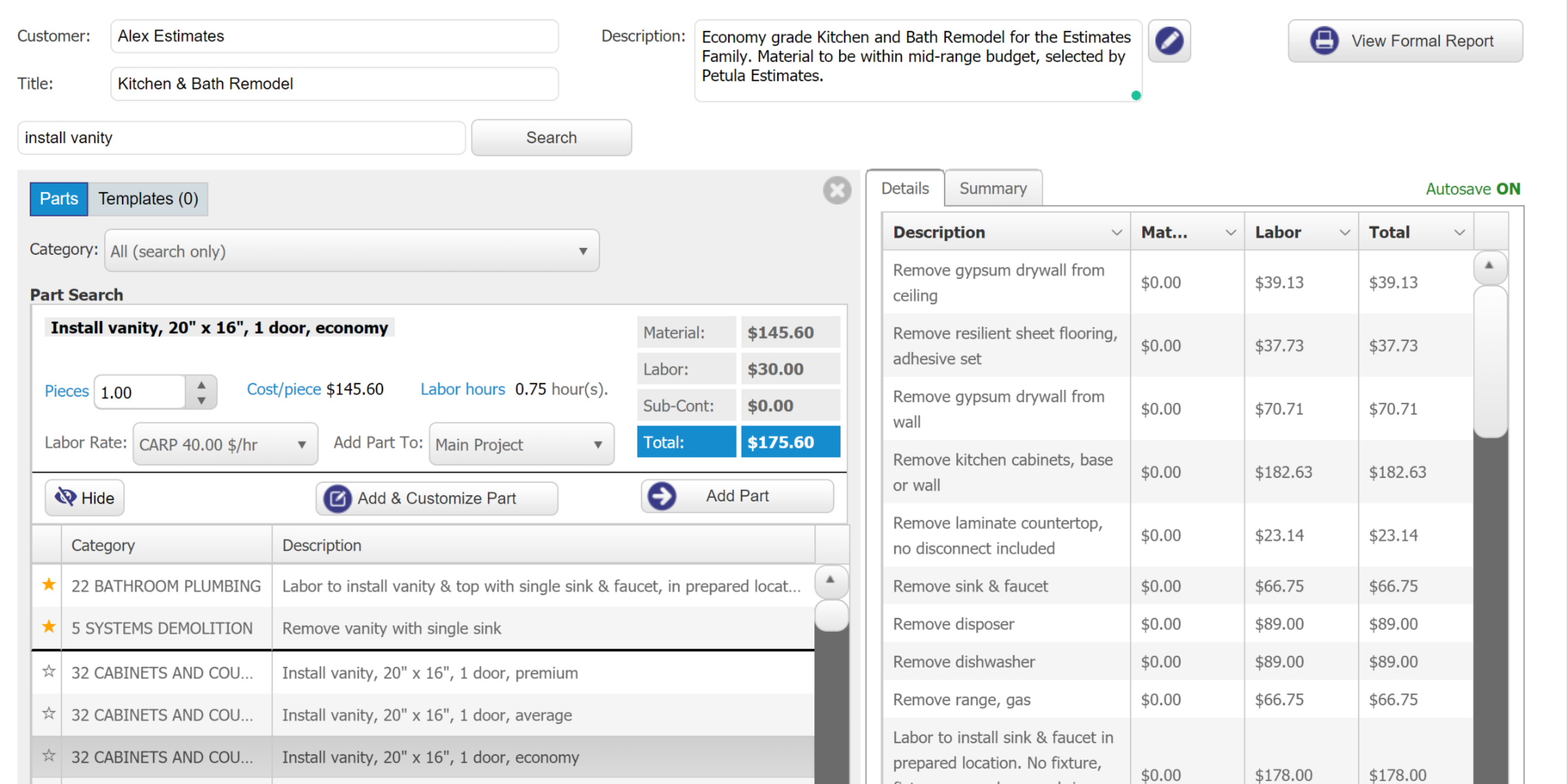This screenshot has width=1568, height=784.
Task: Open the Add Part To dropdown
Action: (x=521, y=444)
